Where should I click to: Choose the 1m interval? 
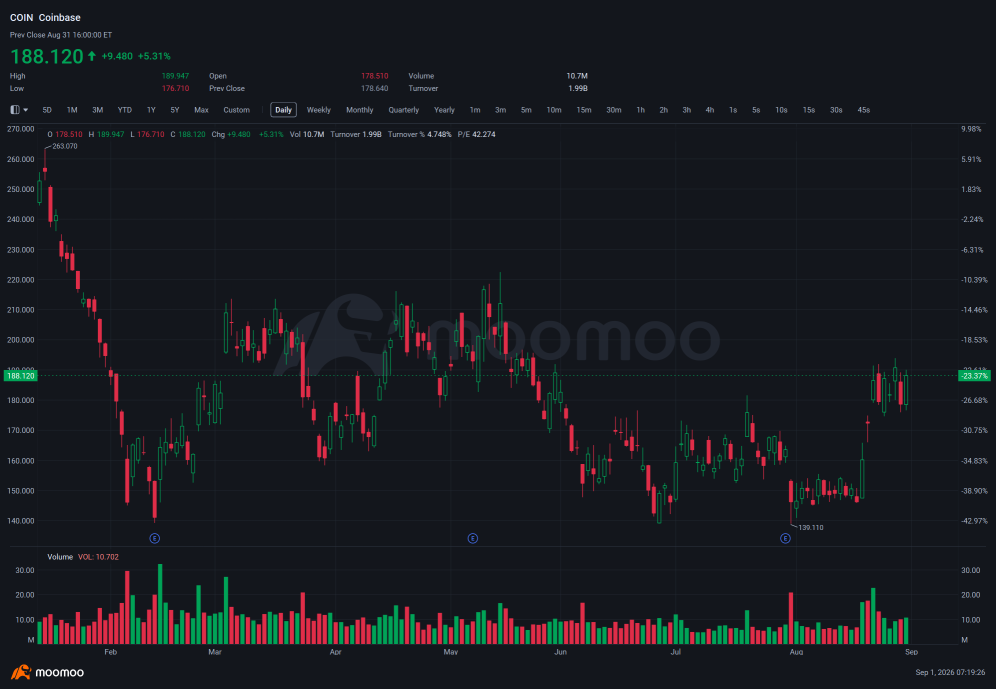tap(475, 110)
